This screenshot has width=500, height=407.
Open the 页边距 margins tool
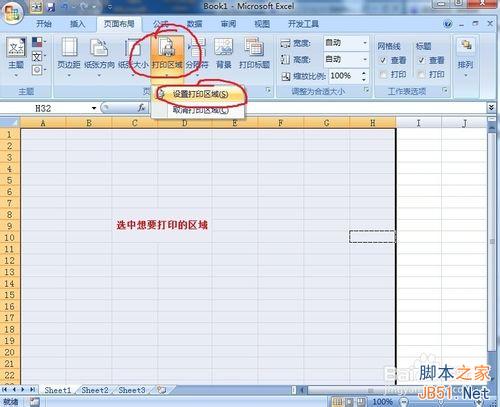tap(69, 54)
